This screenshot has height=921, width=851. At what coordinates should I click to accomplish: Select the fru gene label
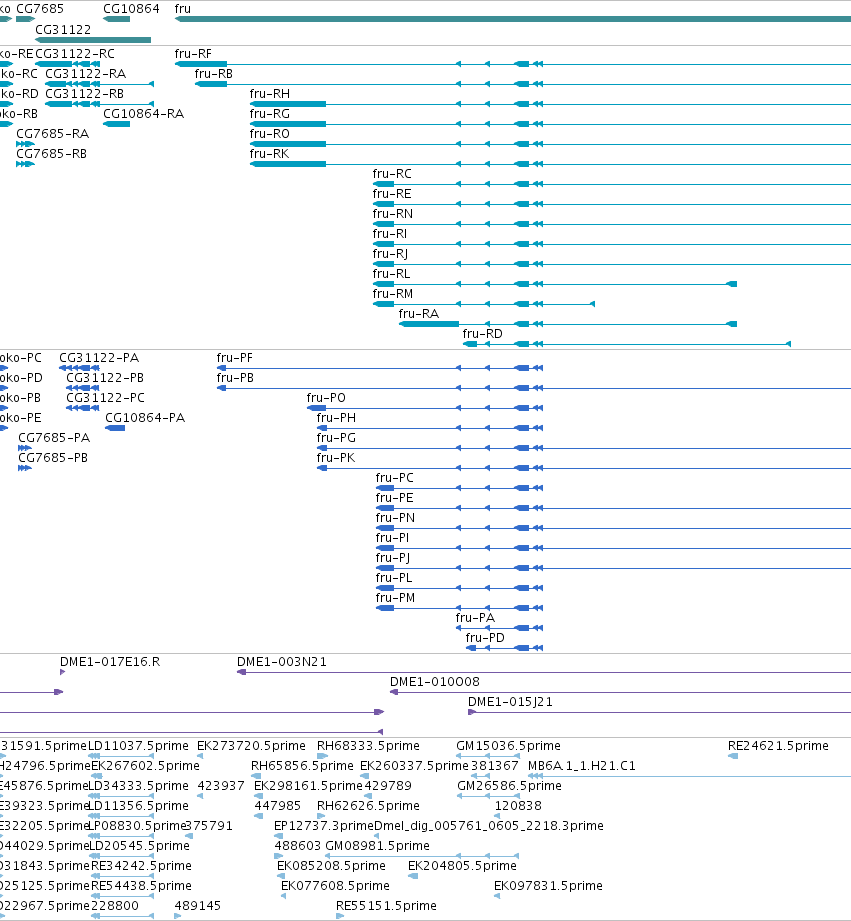tap(183, 9)
